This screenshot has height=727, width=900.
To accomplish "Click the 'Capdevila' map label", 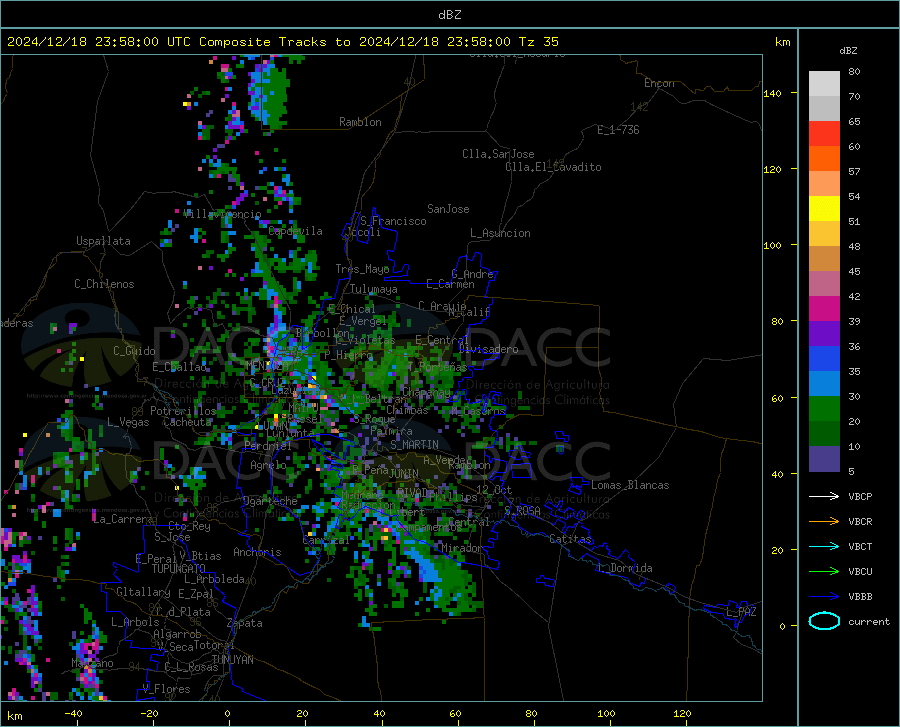I will [296, 231].
